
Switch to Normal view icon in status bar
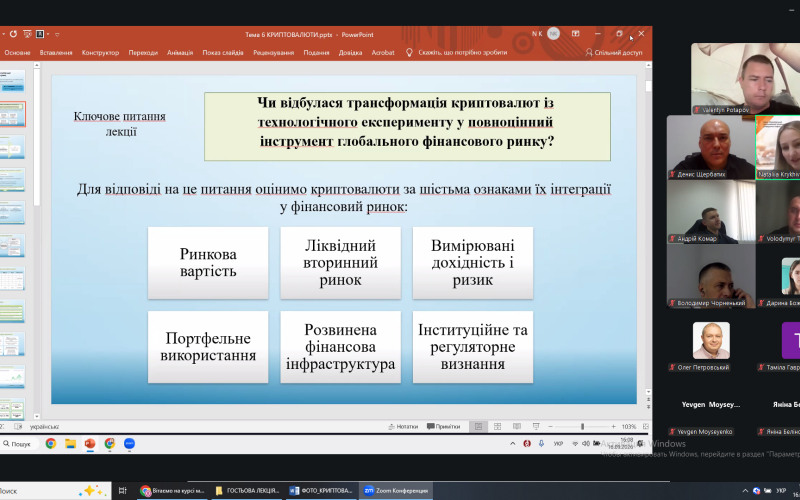click(x=479, y=427)
